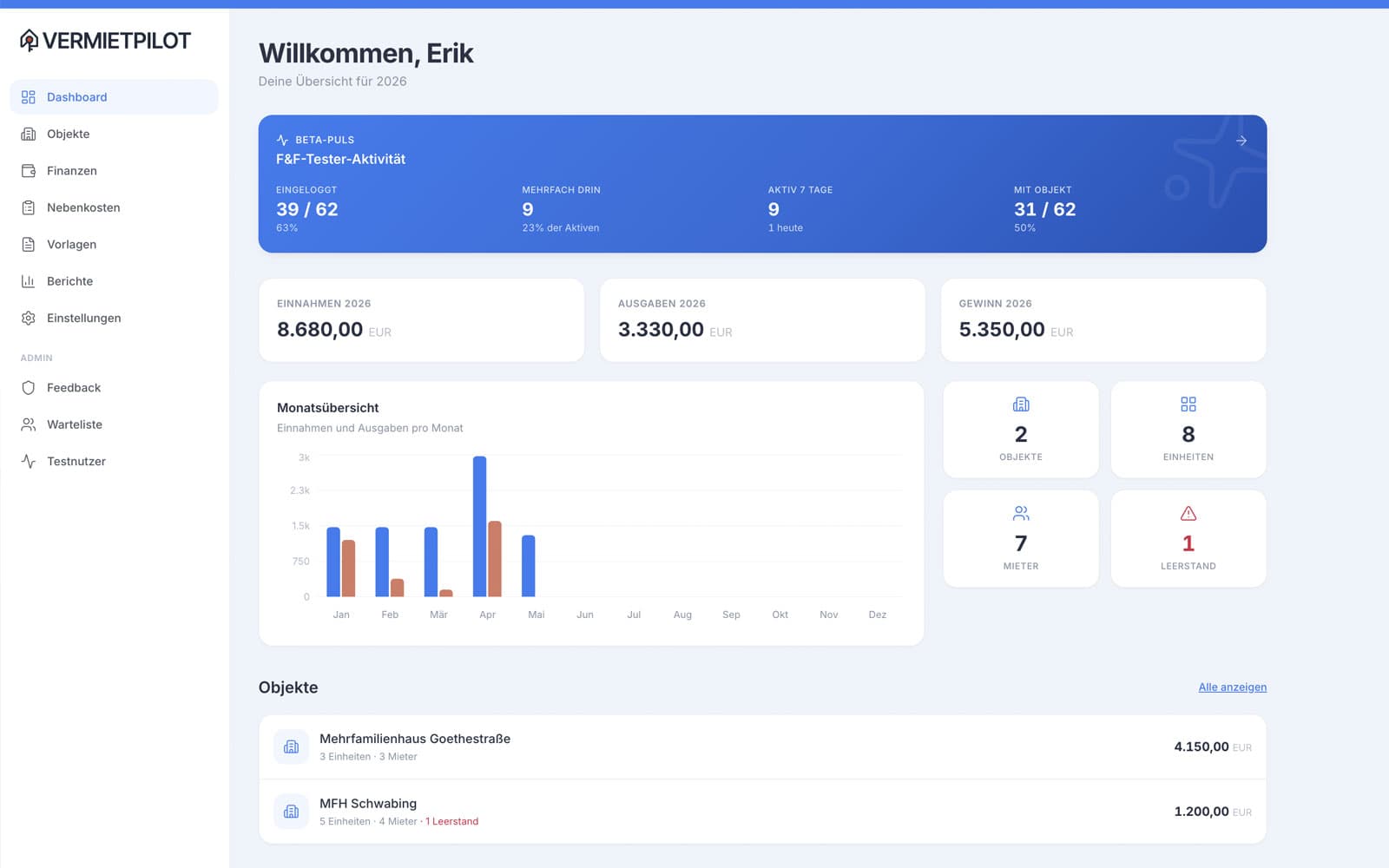This screenshot has height=868, width=1389.
Task: Click the Finanzen wallet icon
Action: click(29, 171)
